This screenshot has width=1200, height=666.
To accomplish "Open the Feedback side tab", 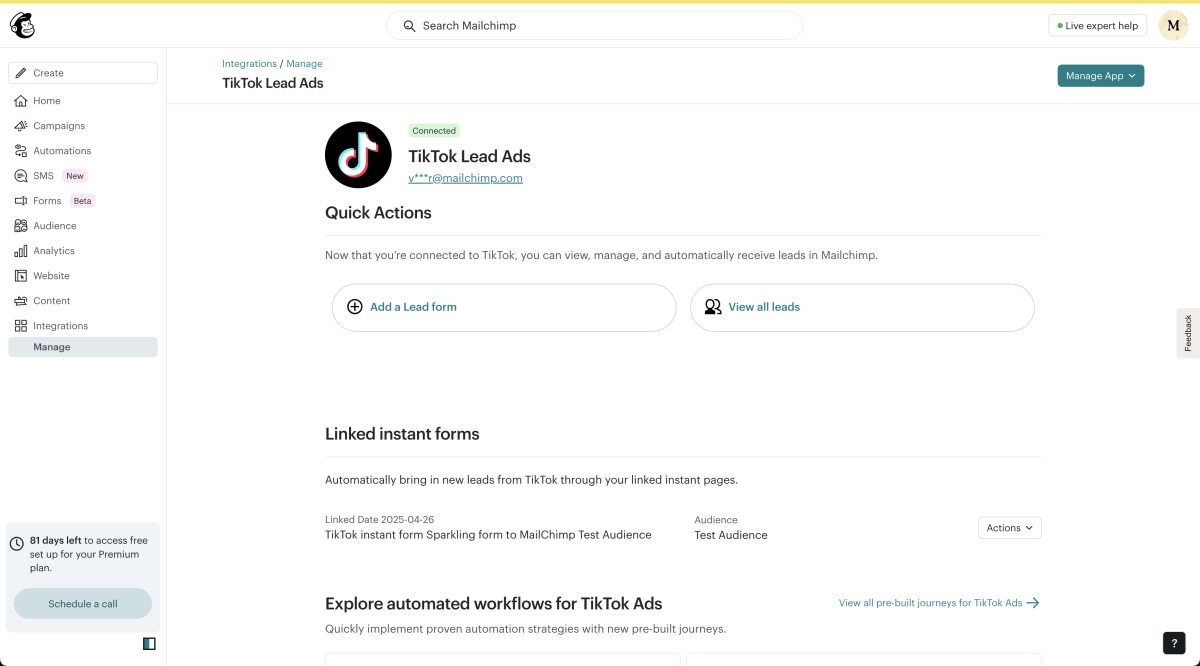I will point(1188,333).
